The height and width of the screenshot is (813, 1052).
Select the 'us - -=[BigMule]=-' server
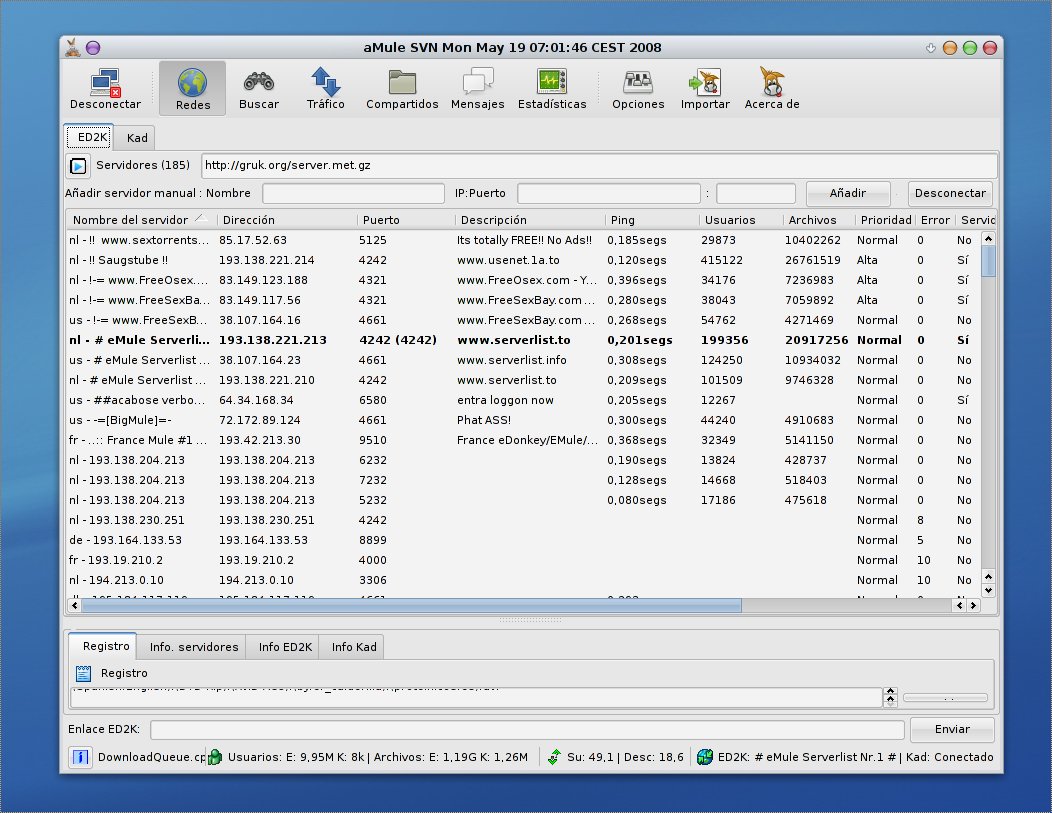(x=523, y=420)
